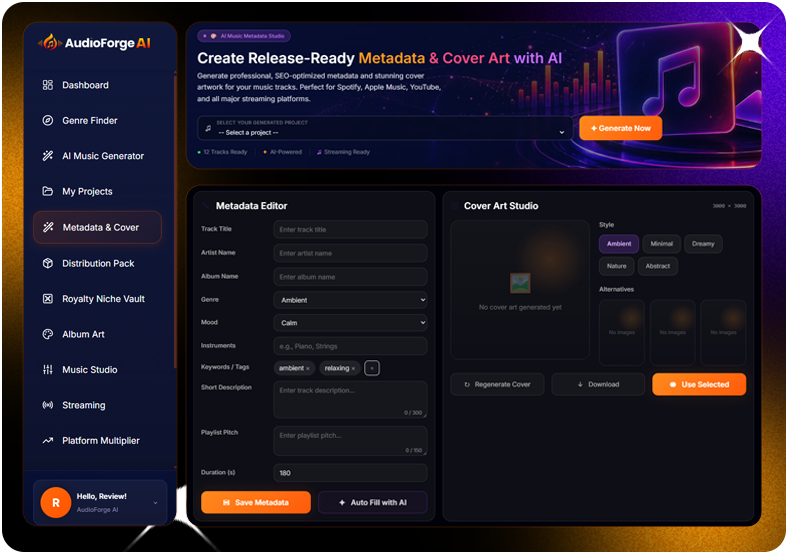Screen dimensions: 788x554
Task: Click the Album Name input field
Action: coord(351,276)
